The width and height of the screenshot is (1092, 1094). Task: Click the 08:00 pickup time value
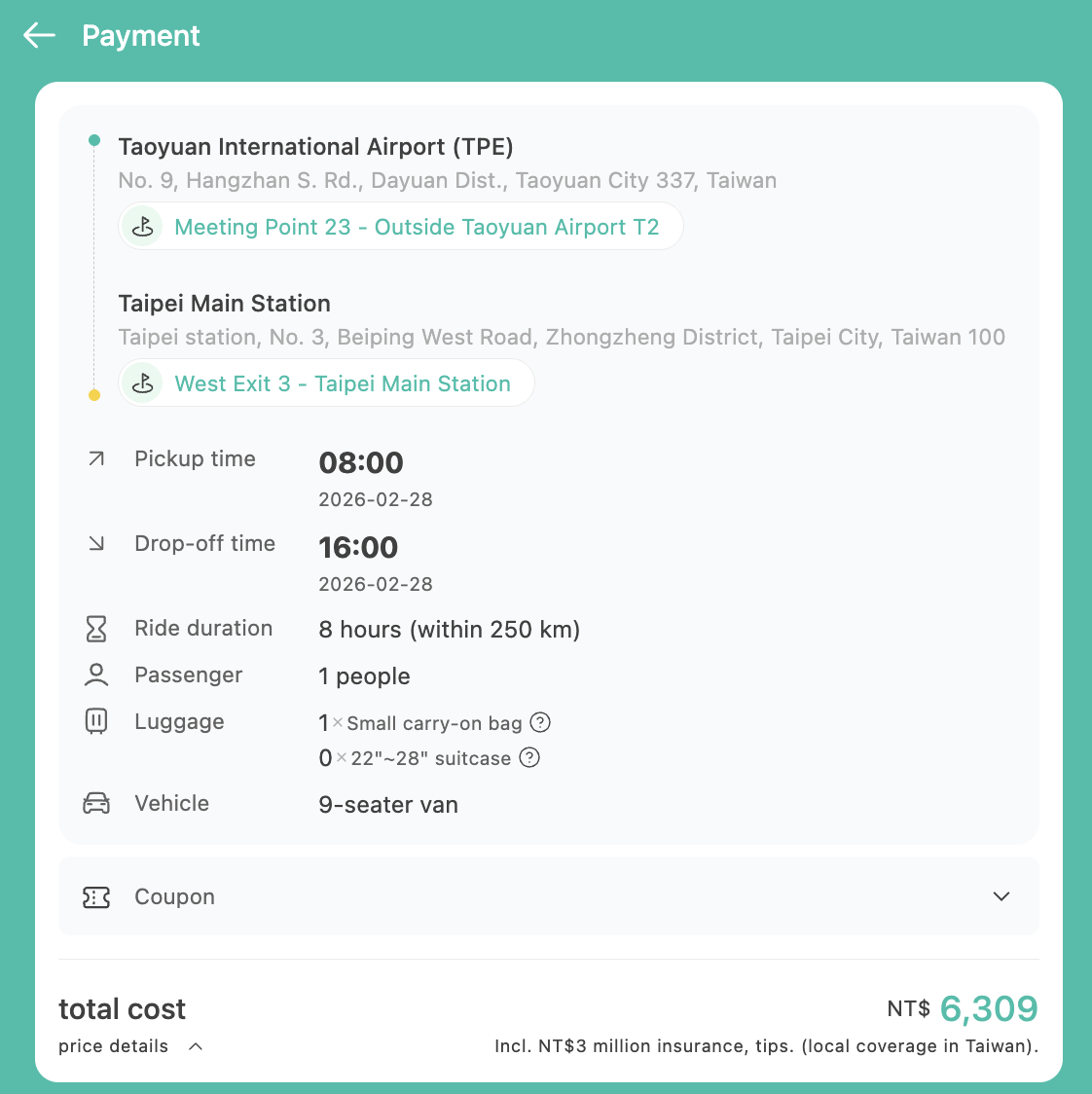point(361,462)
